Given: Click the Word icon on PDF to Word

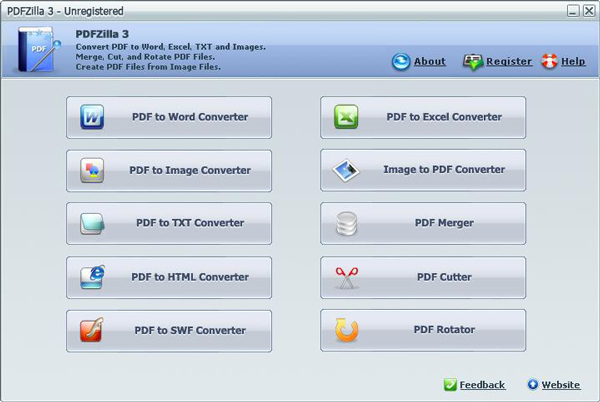Looking at the screenshot, I should [x=92, y=117].
